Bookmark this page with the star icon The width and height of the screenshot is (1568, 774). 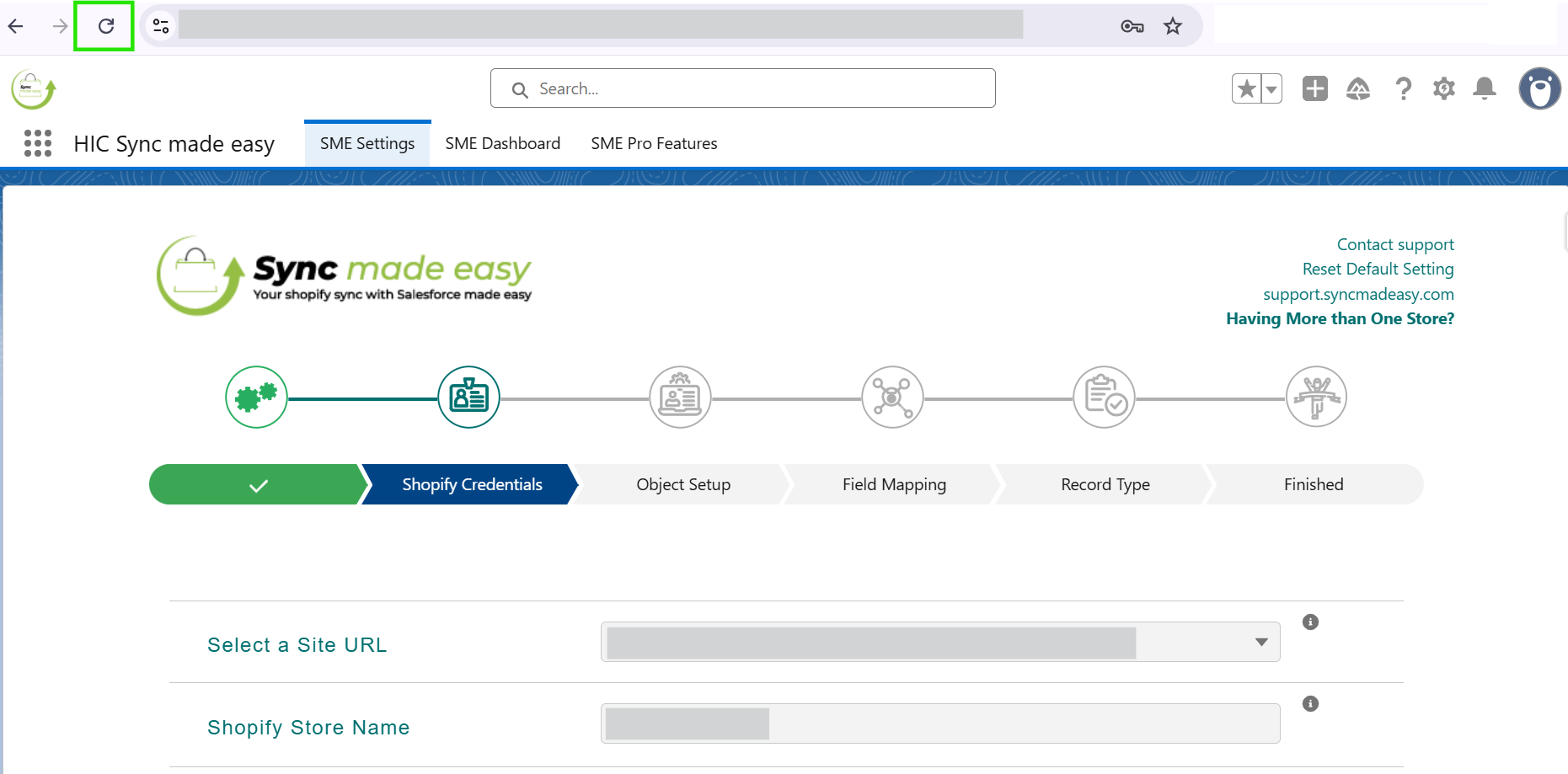tap(1173, 26)
